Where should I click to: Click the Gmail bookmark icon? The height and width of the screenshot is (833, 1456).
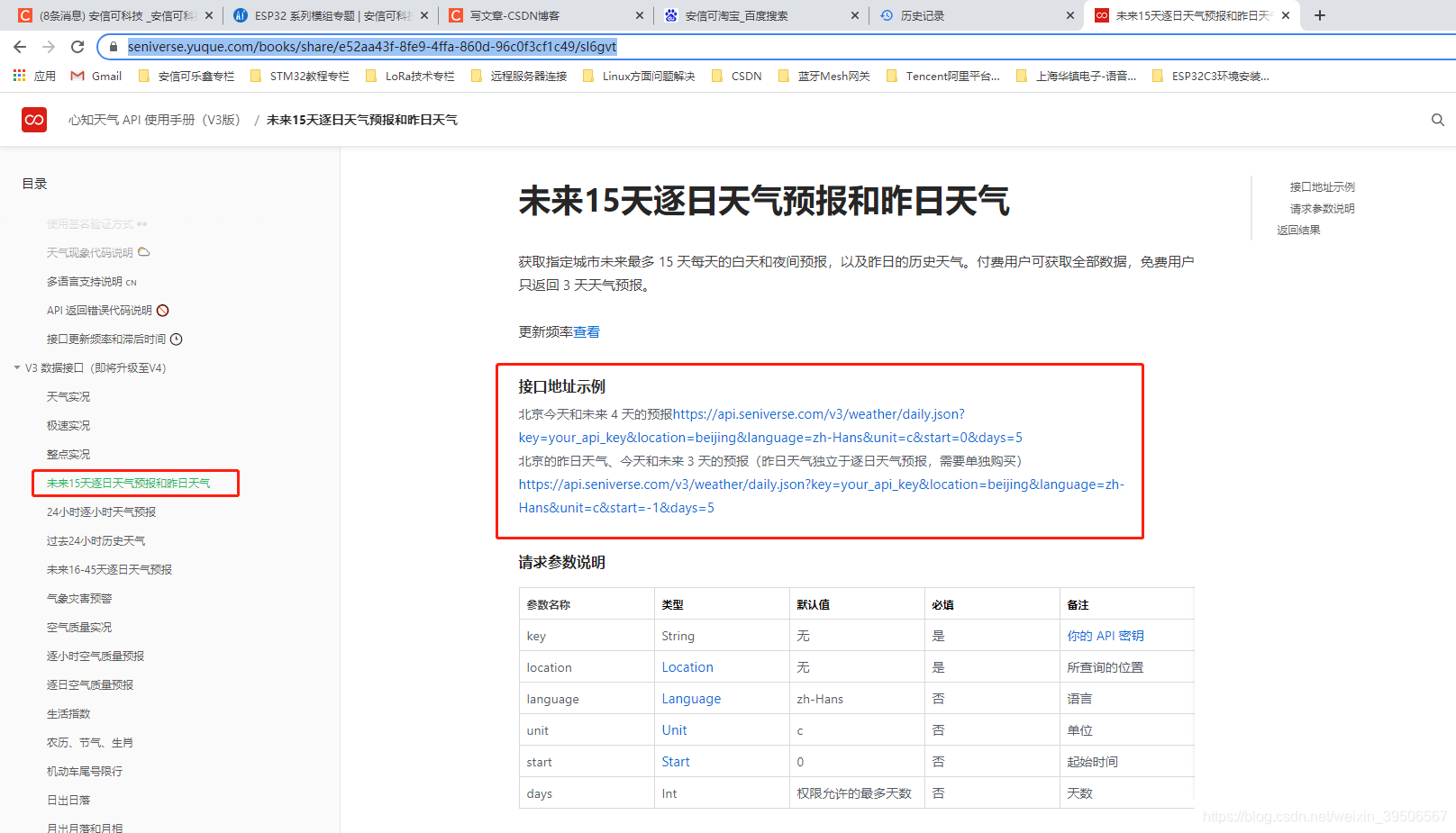[x=77, y=76]
